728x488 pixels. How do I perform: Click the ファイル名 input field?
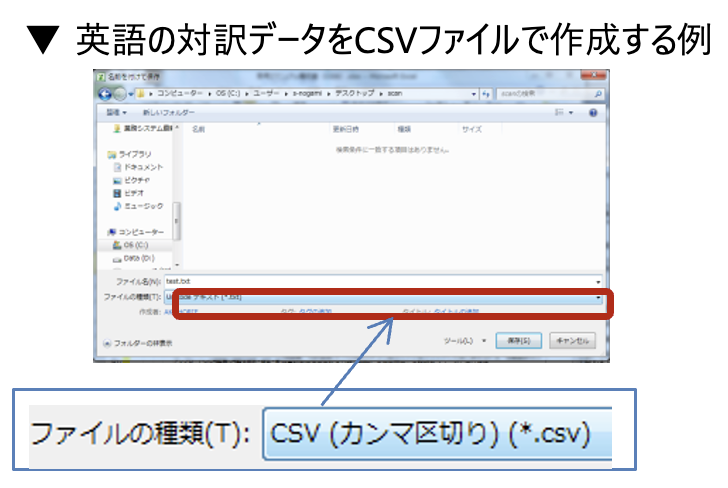tap(379, 281)
